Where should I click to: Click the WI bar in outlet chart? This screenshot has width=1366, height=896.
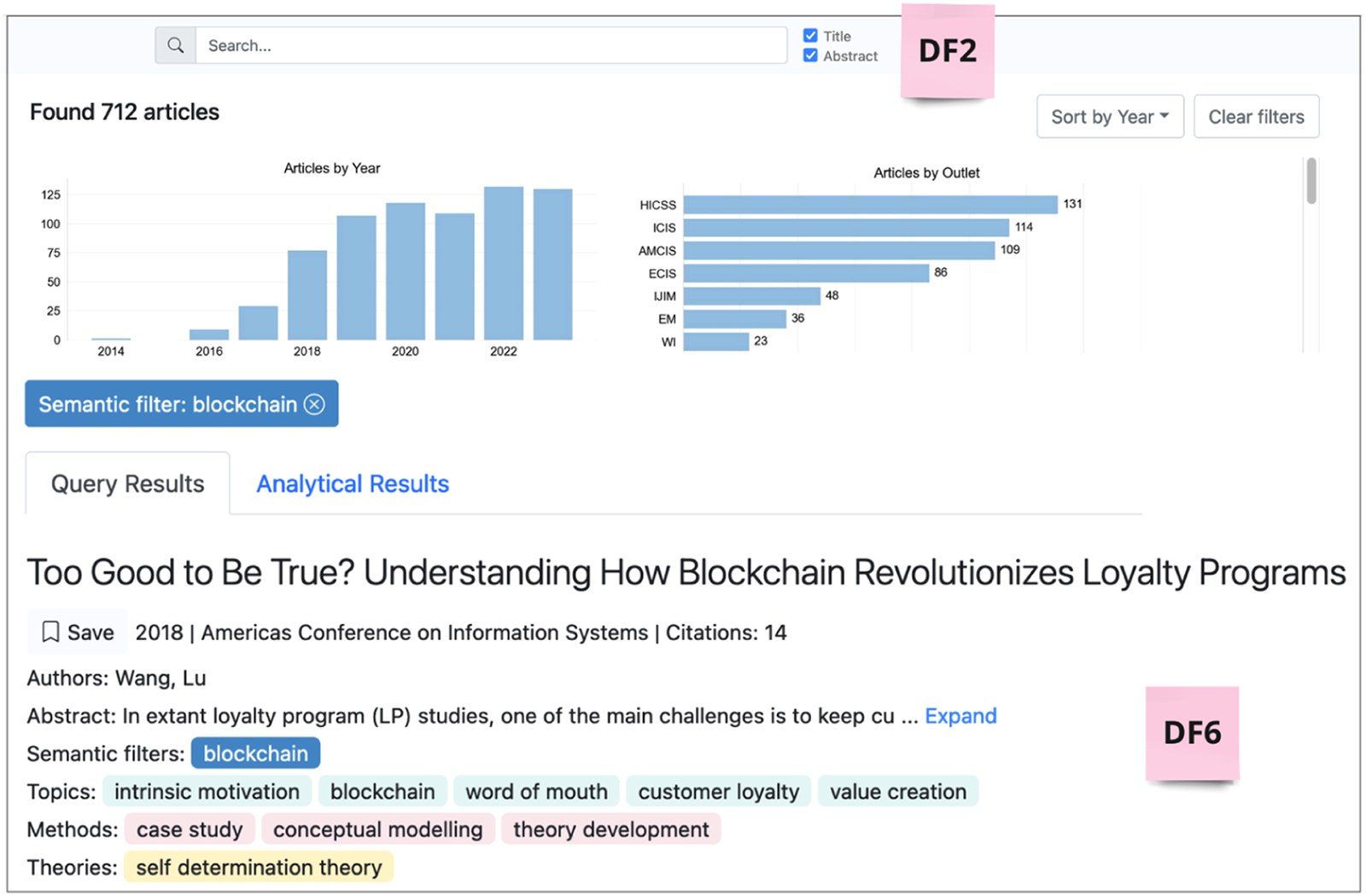click(x=716, y=341)
